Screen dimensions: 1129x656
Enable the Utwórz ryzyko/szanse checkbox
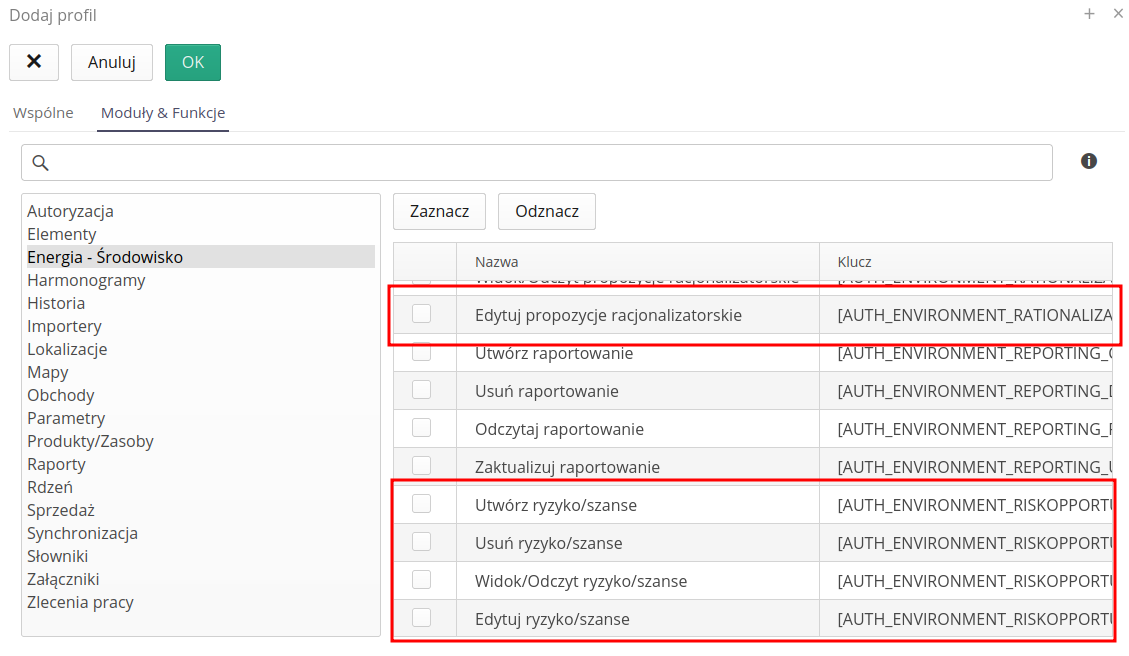(422, 504)
